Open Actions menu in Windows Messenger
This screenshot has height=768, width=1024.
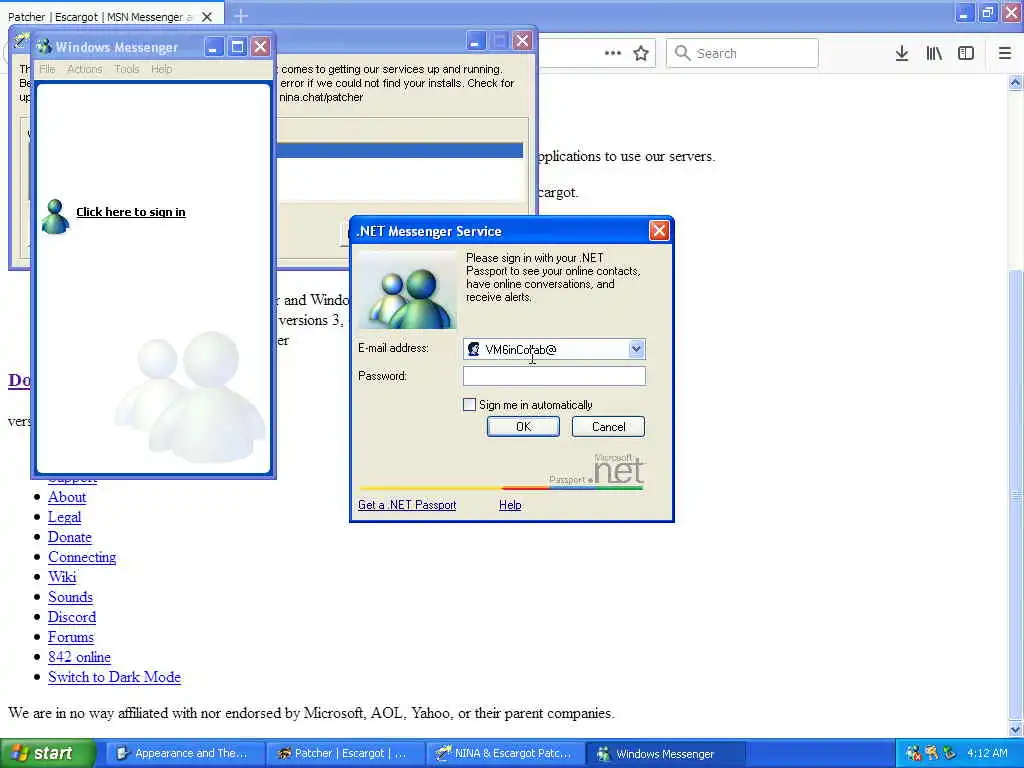pos(85,69)
